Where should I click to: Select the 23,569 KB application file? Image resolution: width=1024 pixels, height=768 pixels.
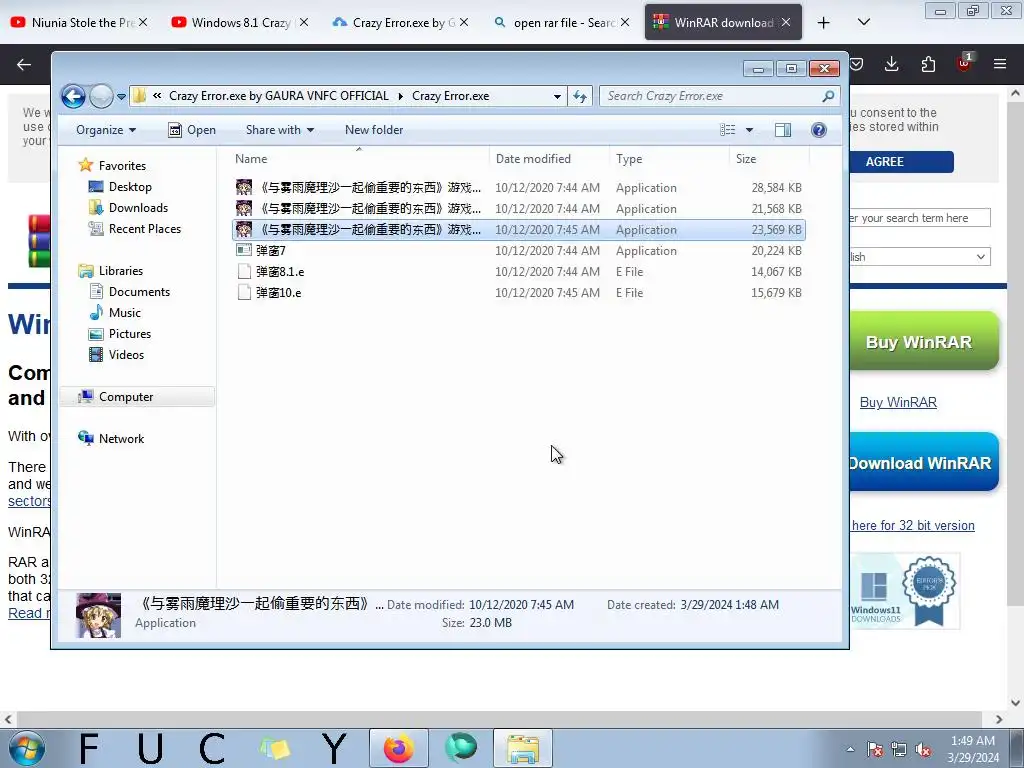(519, 230)
